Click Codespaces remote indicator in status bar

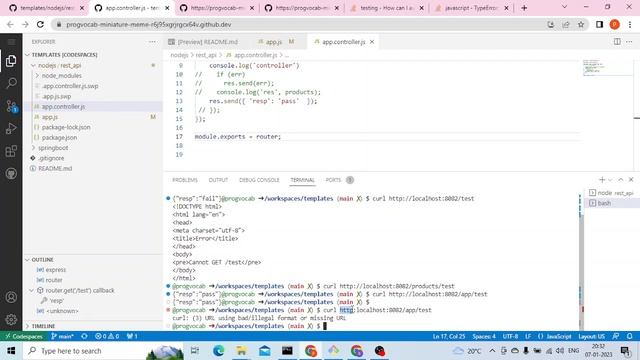tap(24, 336)
